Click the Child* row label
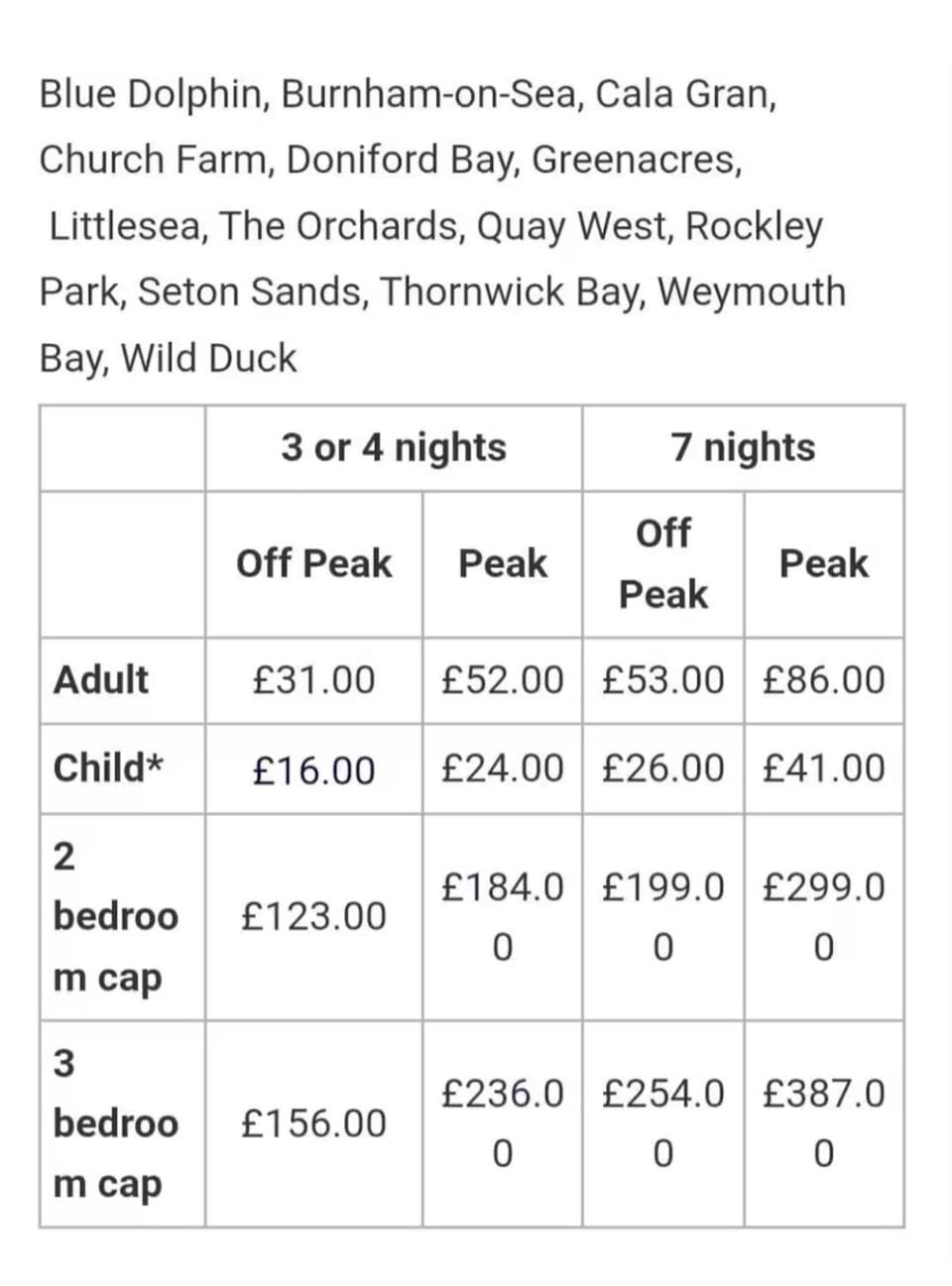The height and width of the screenshot is (1286, 952). (108, 768)
